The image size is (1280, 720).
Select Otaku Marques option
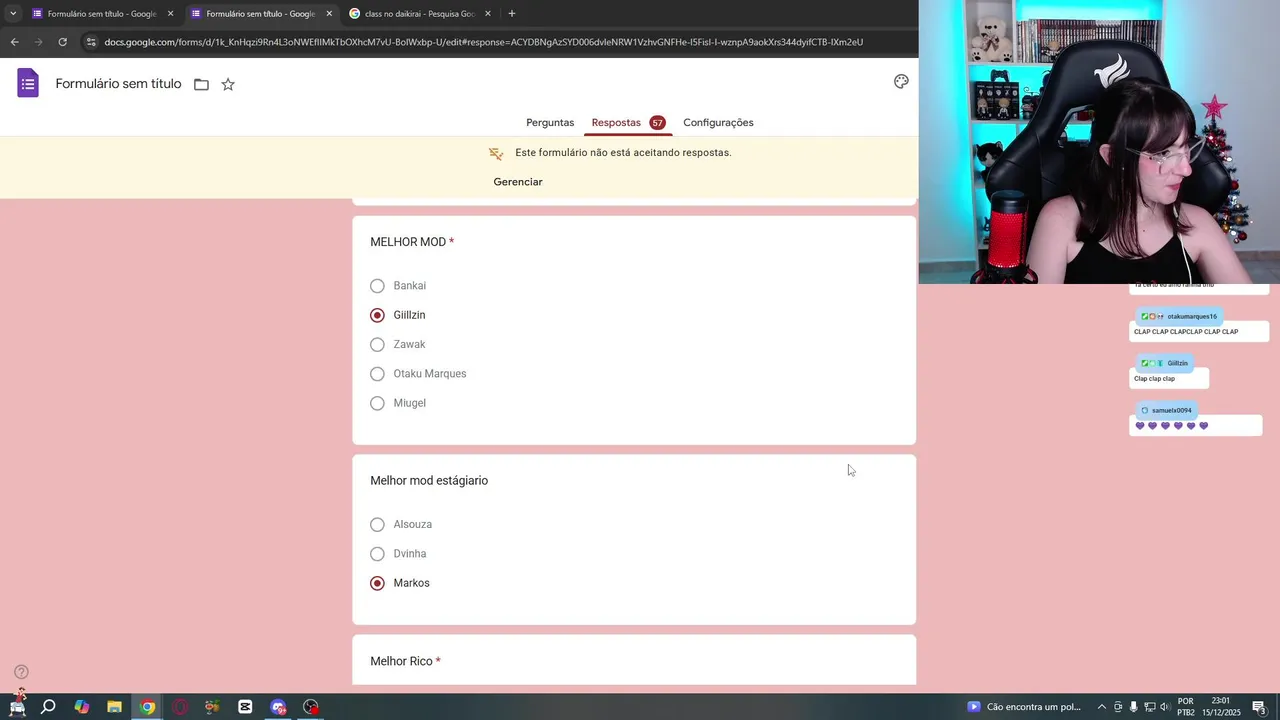point(377,374)
